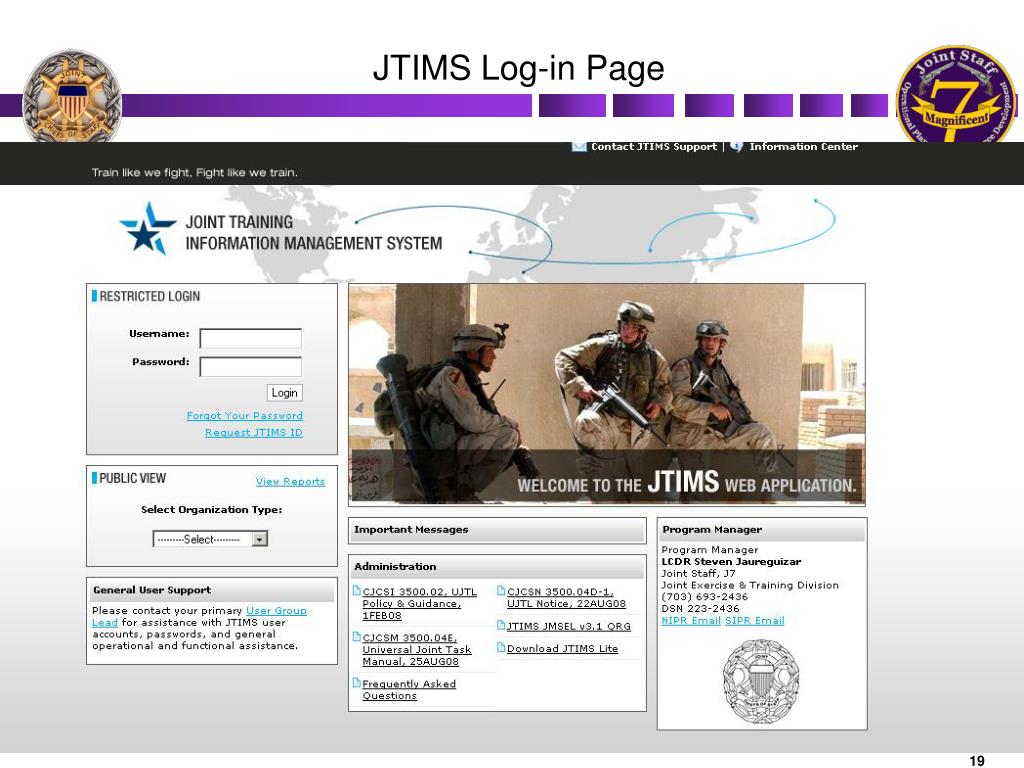Open Download JTIMS Lite link

(x=562, y=648)
